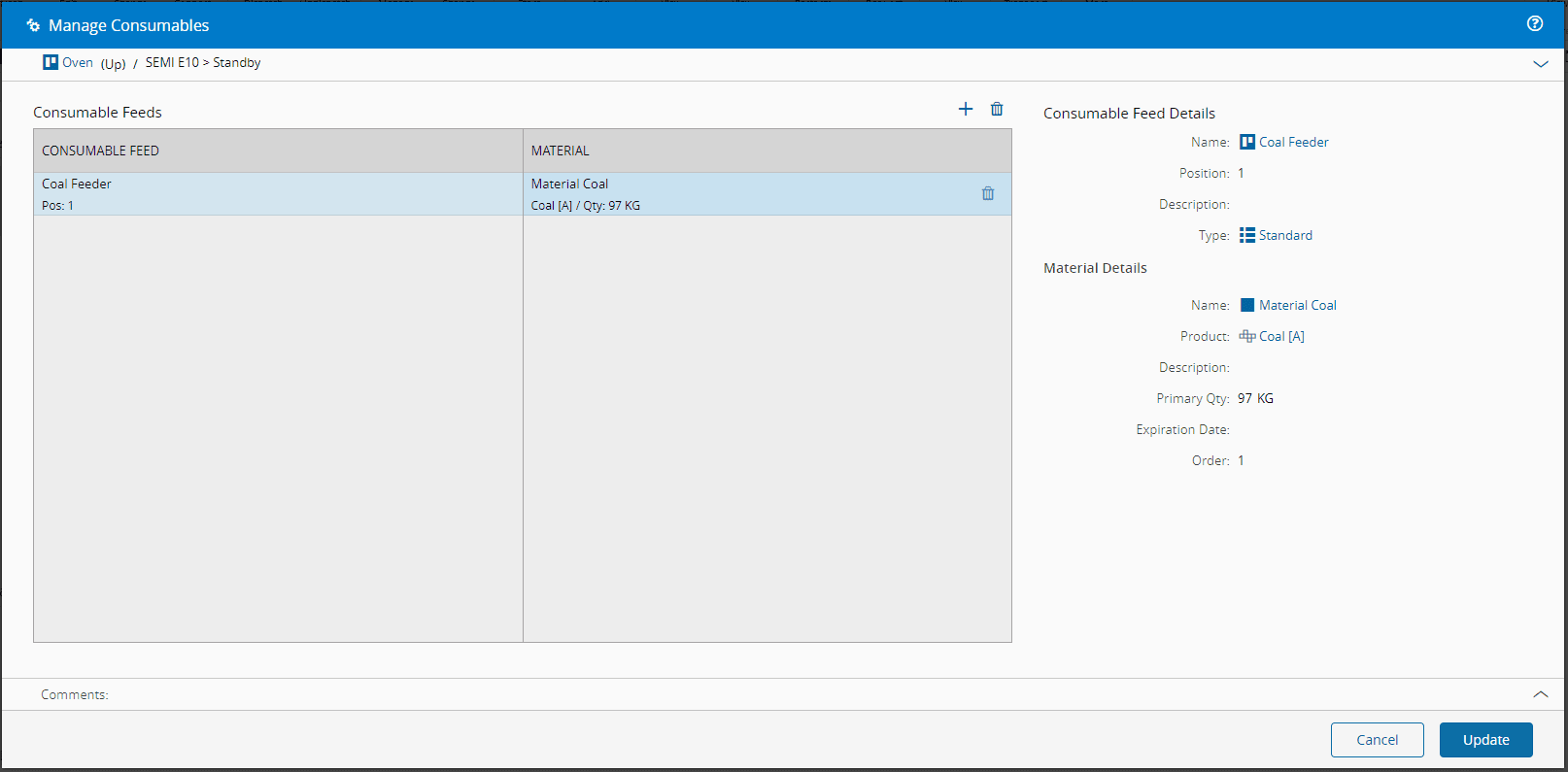Expand the header chevron next to breadcrumb
Image resolution: width=1568 pixels, height=772 pixels.
pos(1541,64)
